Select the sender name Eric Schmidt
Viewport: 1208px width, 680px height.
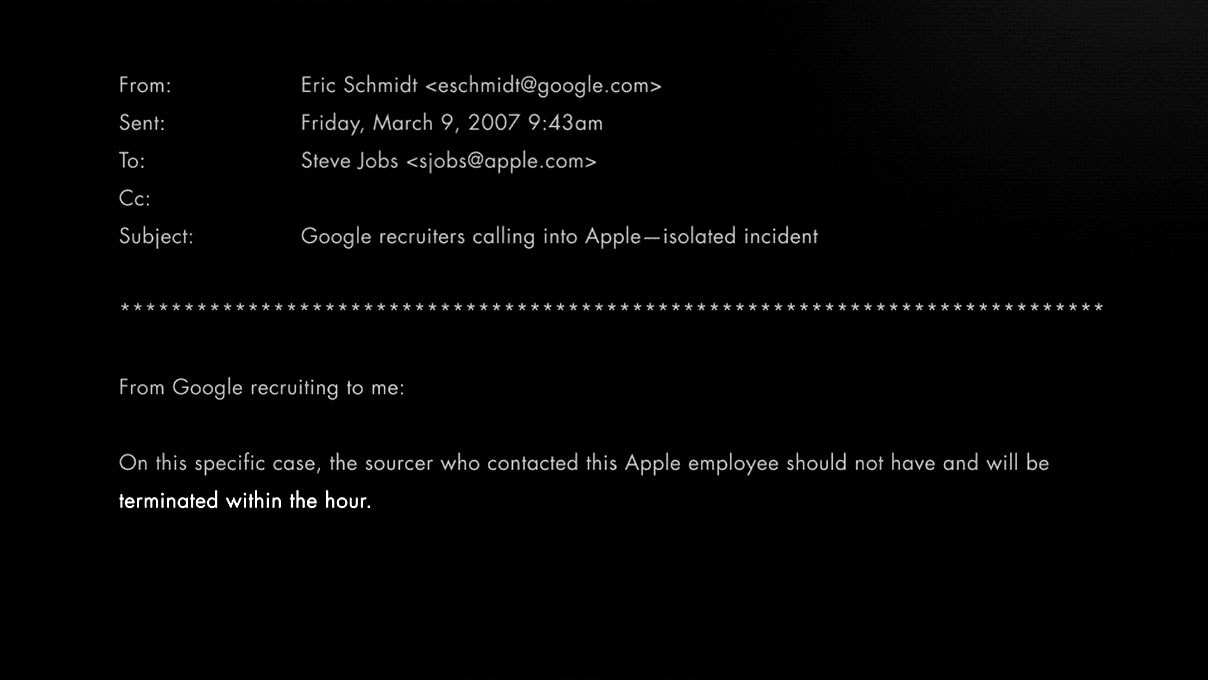[x=359, y=86]
